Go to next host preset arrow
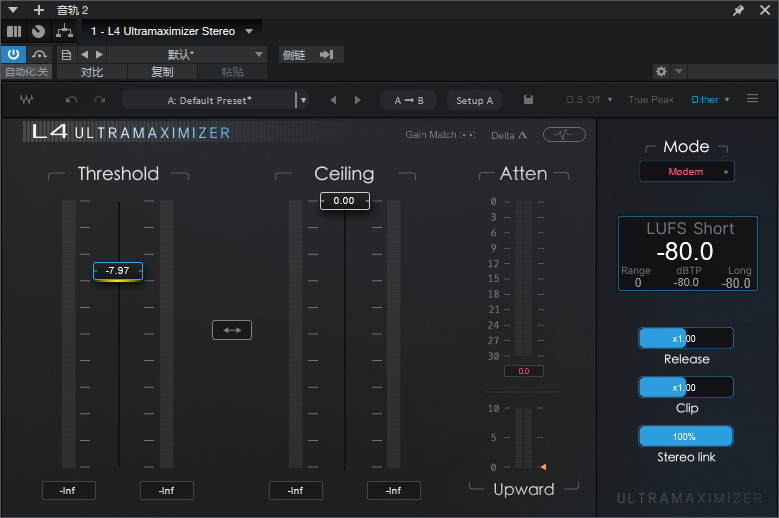The width and height of the screenshot is (779, 518). [99, 55]
